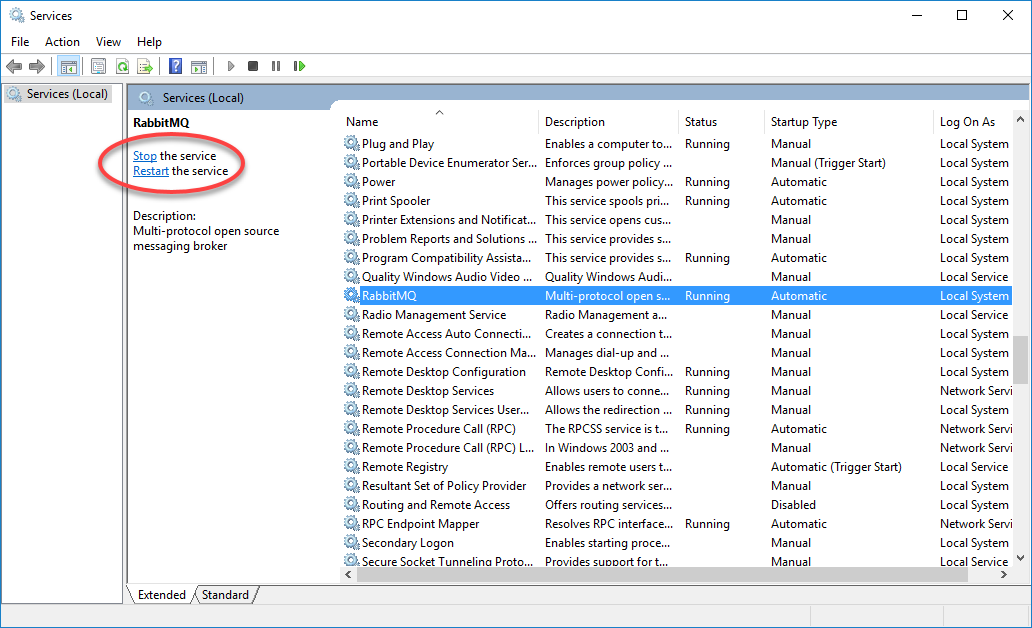
Task: Click the Back arrow in toolbar
Action: click(x=14, y=66)
